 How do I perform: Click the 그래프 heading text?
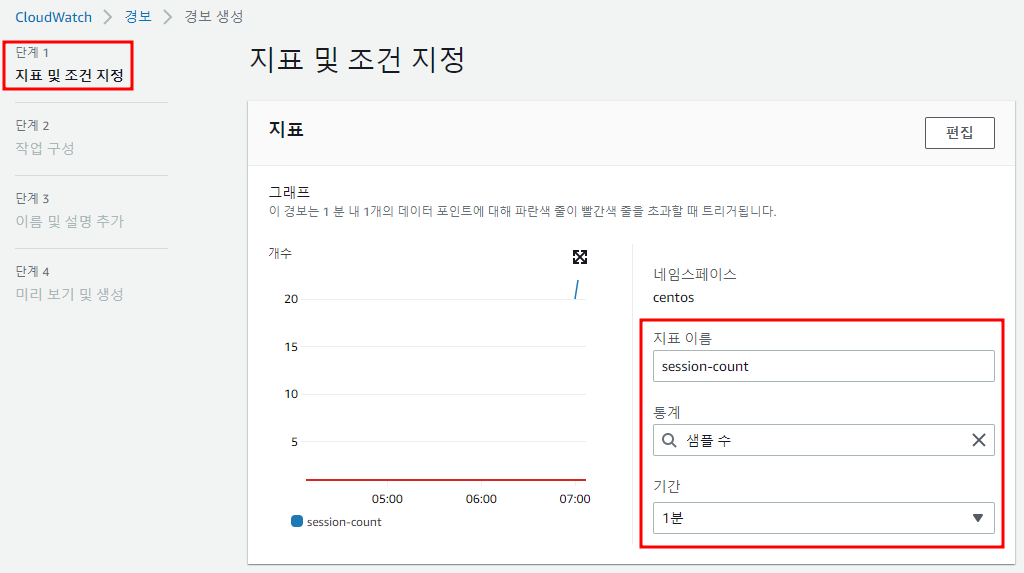(x=289, y=192)
